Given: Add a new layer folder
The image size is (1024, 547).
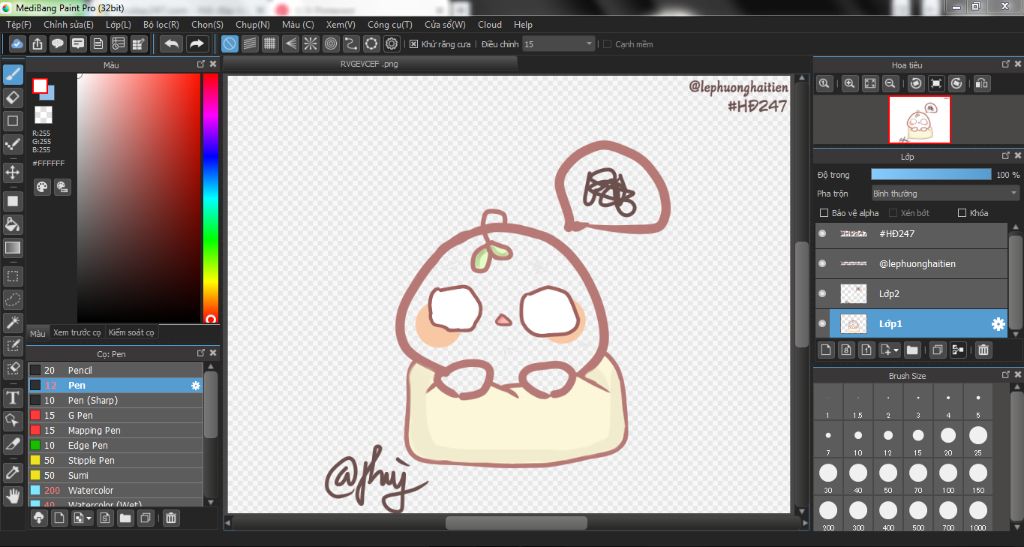Looking at the screenshot, I should (912, 350).
